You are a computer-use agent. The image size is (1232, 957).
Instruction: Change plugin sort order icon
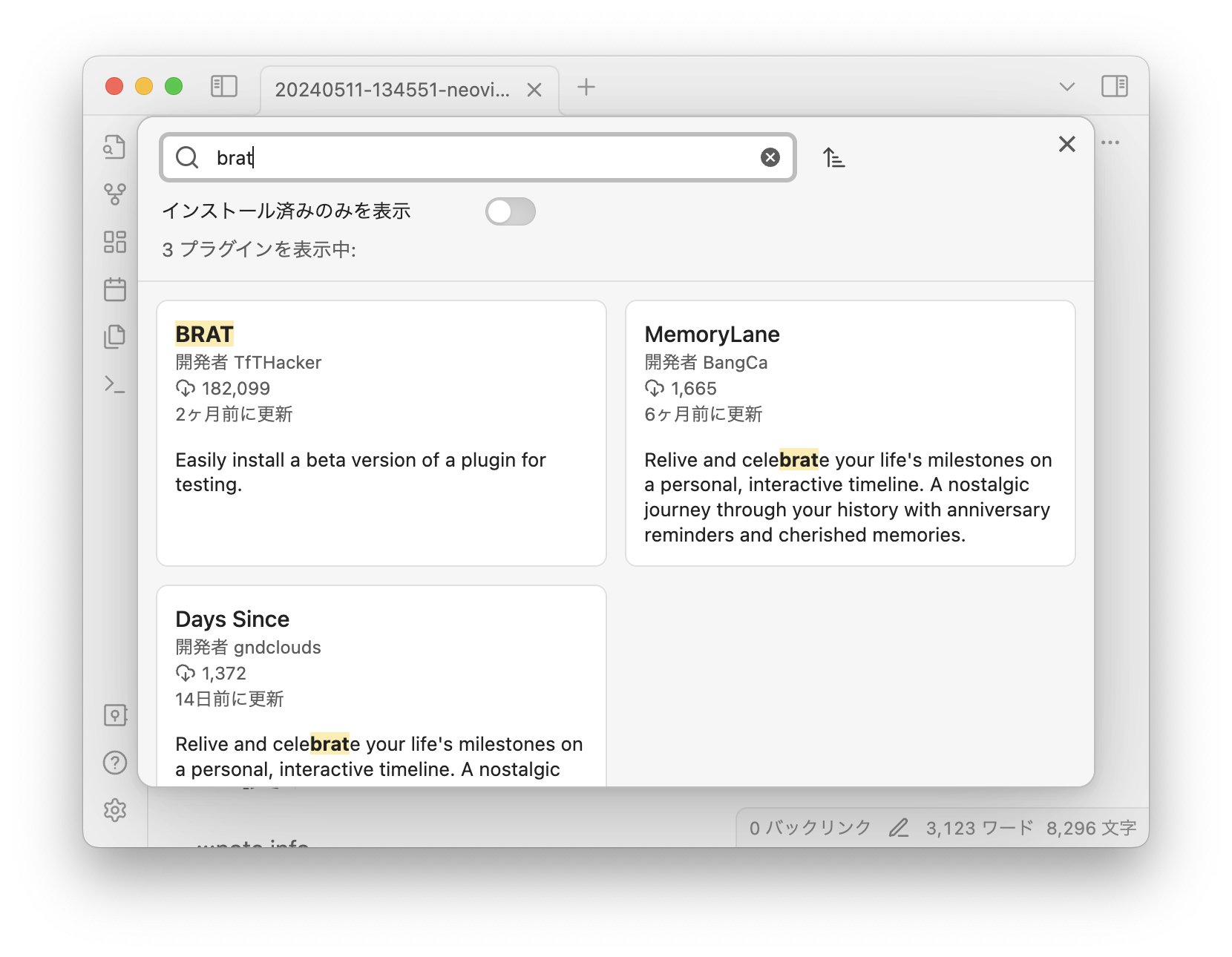833,157
